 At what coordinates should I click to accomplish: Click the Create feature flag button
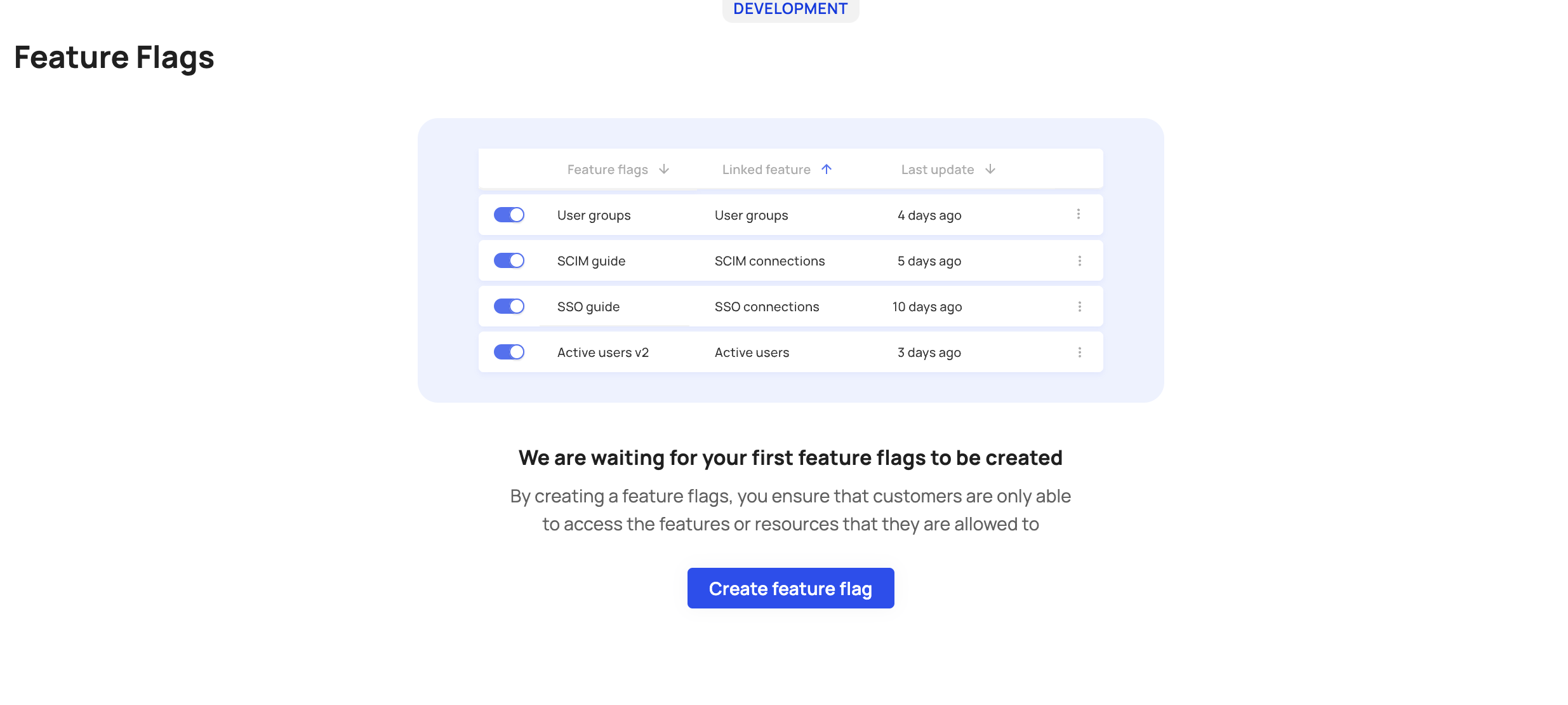[790, 588]
